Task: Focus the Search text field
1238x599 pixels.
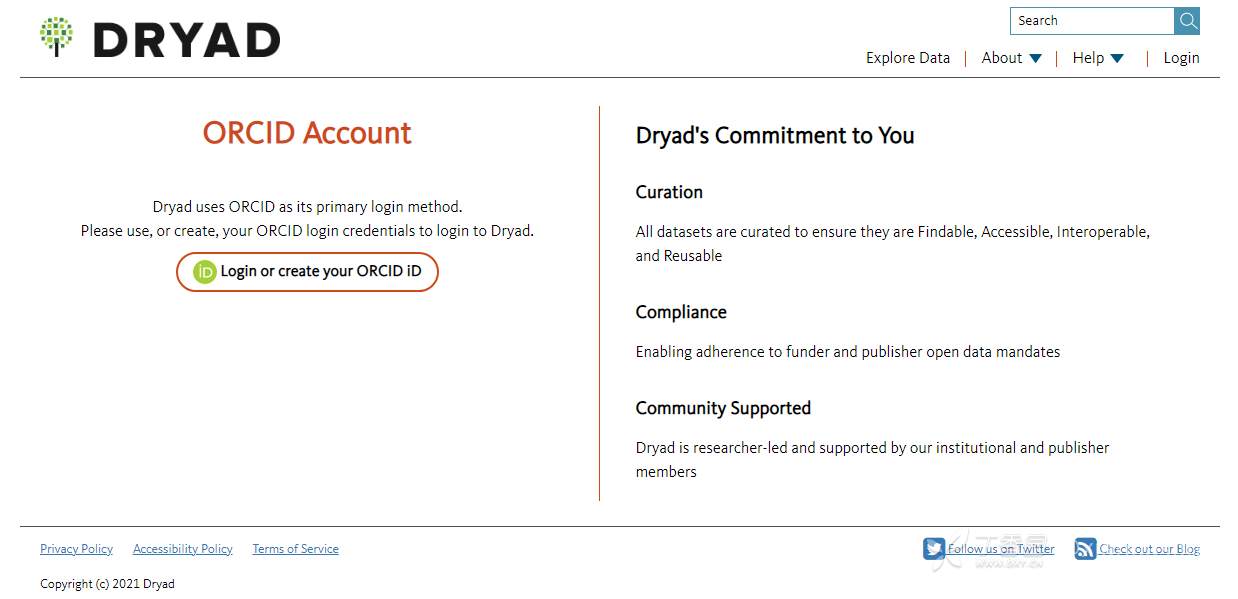Action: 1092,21
